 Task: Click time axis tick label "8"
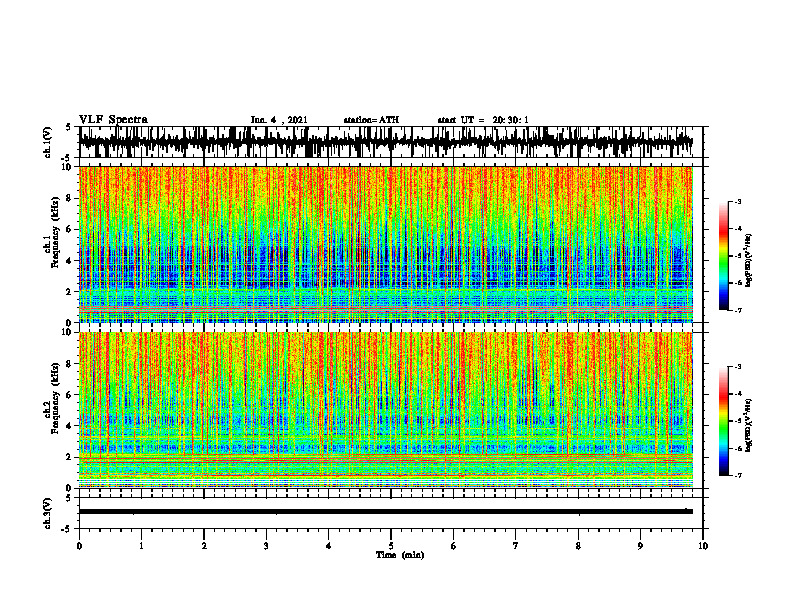coord(578,546)
